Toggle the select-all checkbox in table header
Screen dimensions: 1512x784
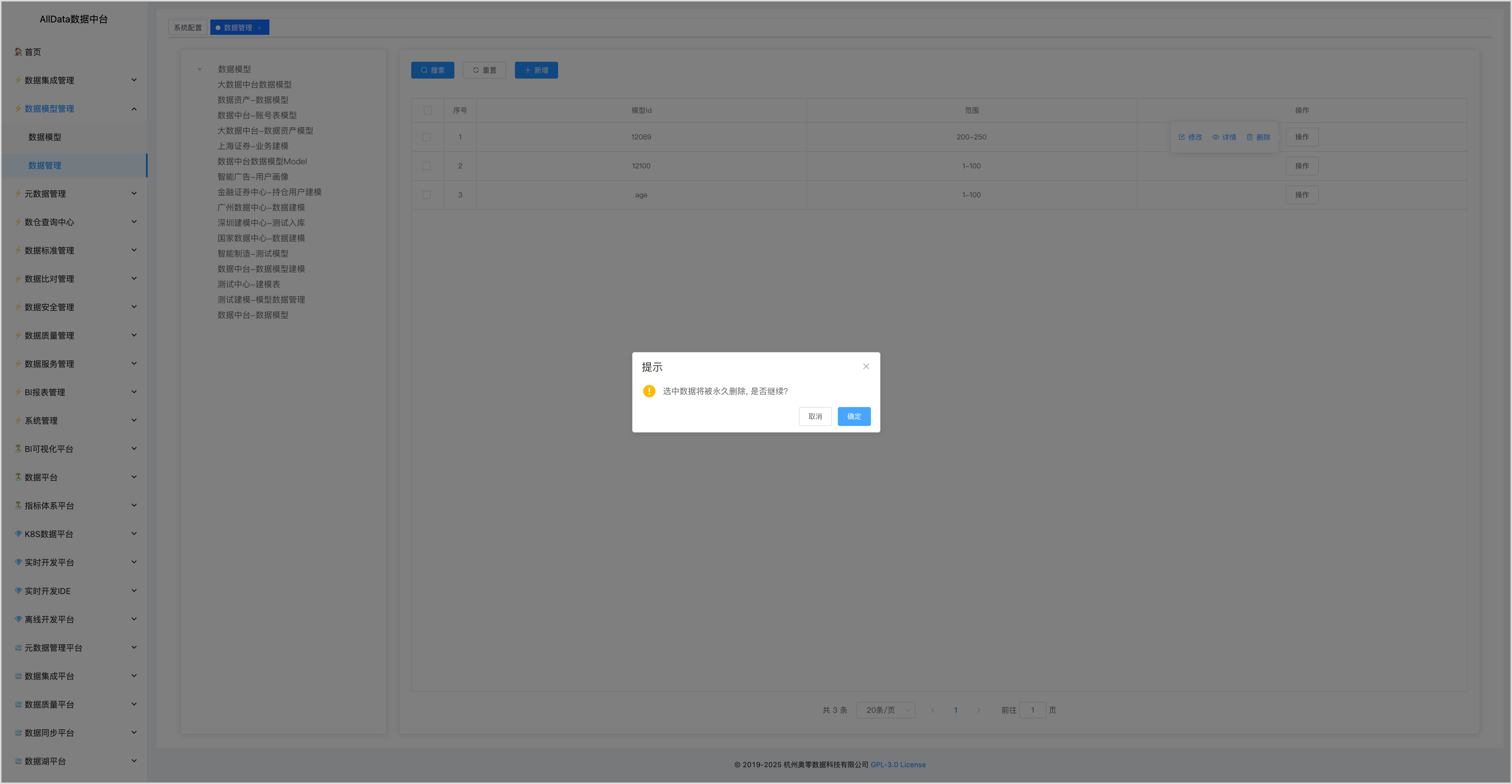pyautogui.click(x=427, y=110)
